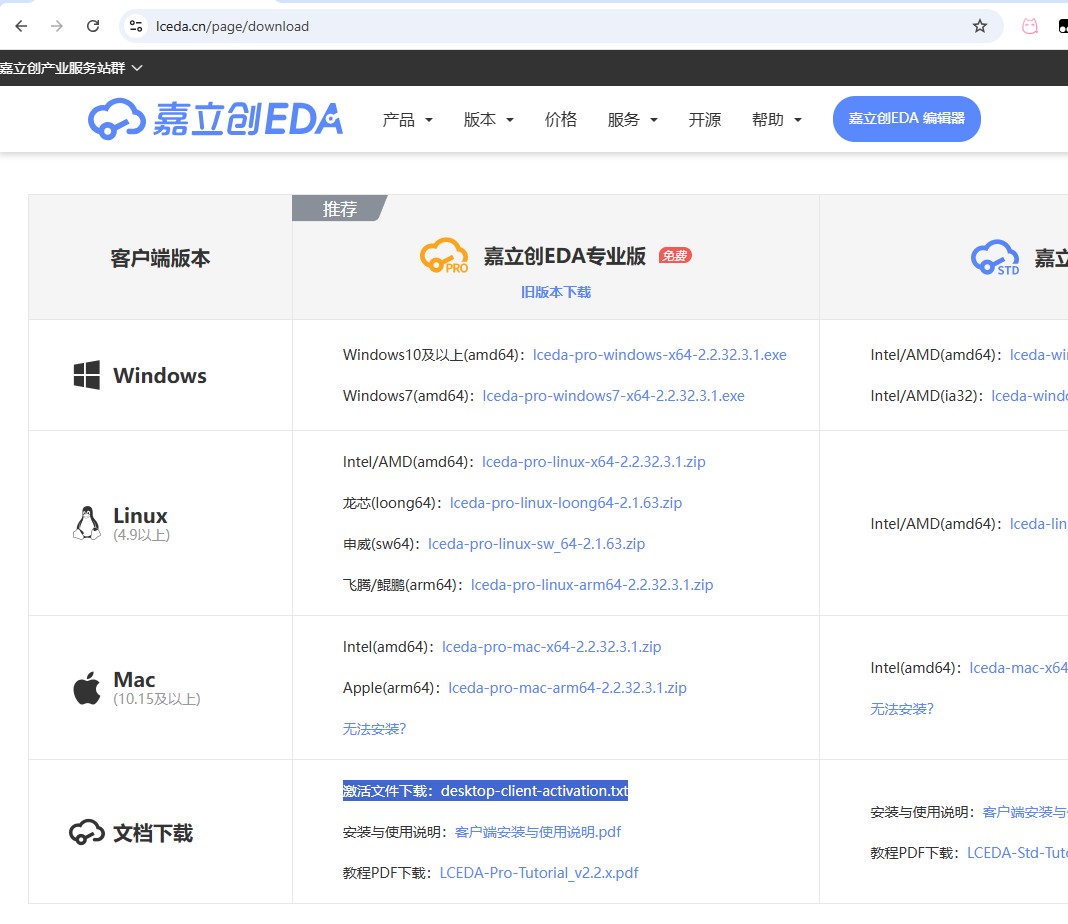This screenshot has width=1068, height=924.
Task: Open 无法安装? link in Std column
Action: pos(902,709)
